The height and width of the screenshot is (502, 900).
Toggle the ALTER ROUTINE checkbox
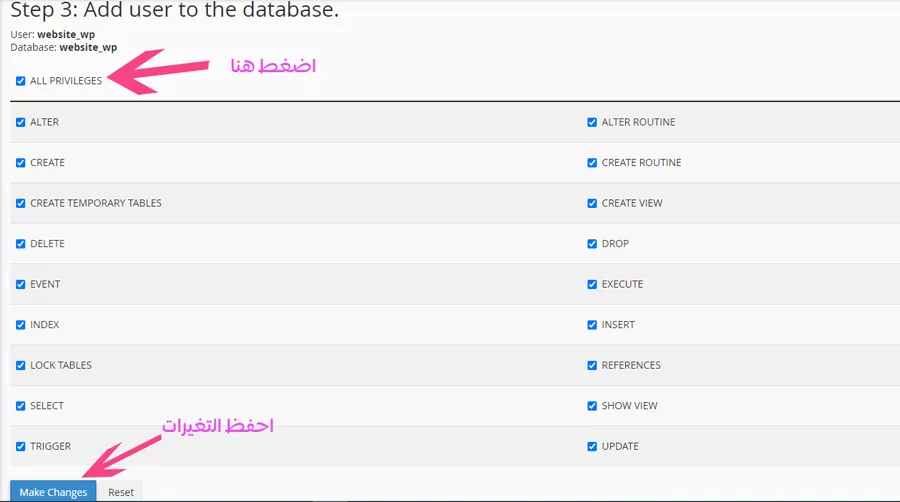(592, 122)
